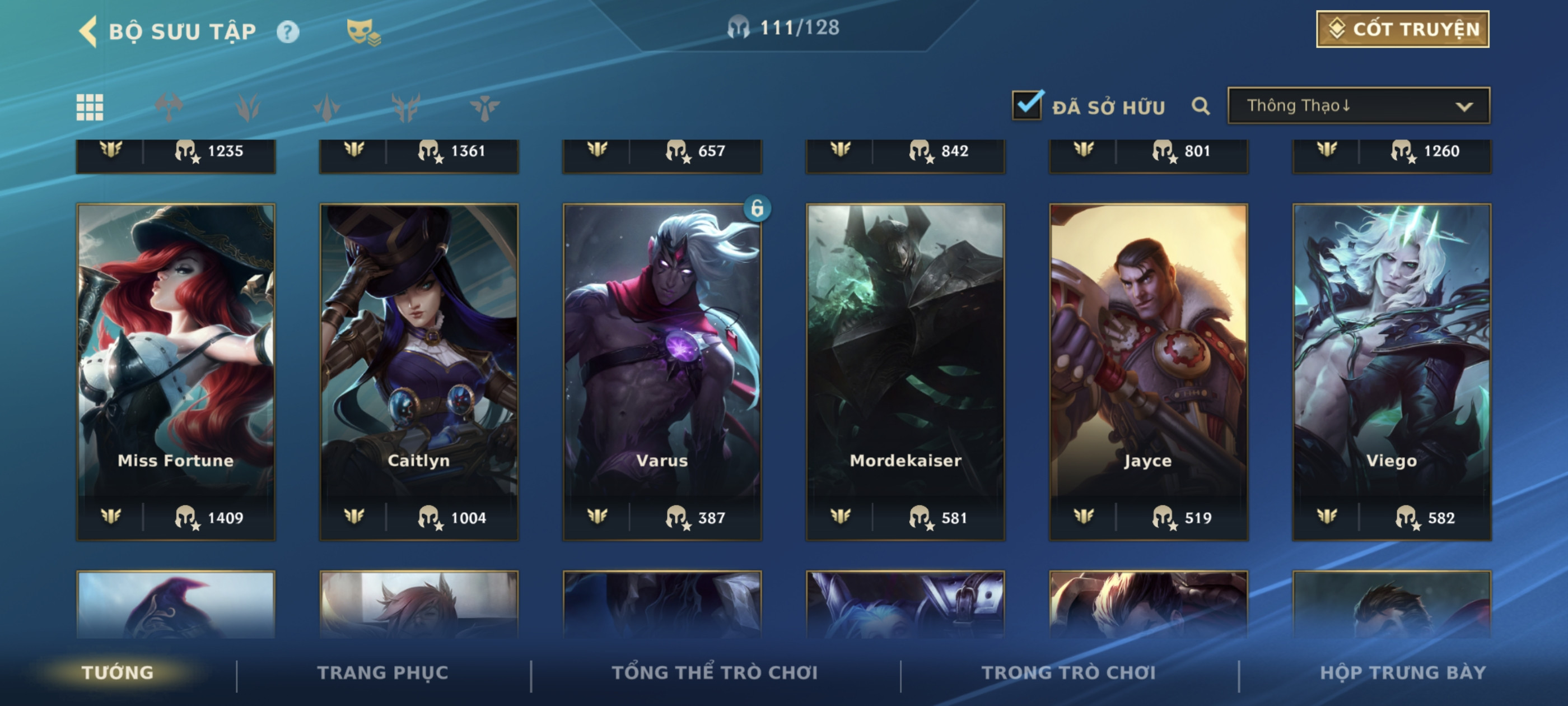Click the wings emblem under Miss Fortune

click(111, 517)
